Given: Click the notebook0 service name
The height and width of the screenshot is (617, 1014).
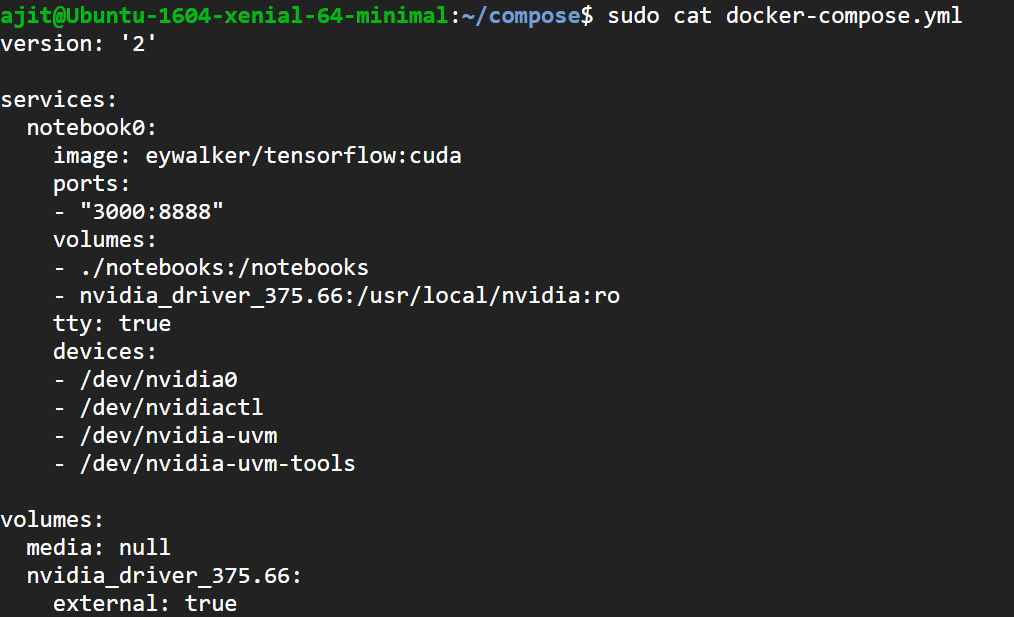Looking at the screenshot, I should coord(92,128).
